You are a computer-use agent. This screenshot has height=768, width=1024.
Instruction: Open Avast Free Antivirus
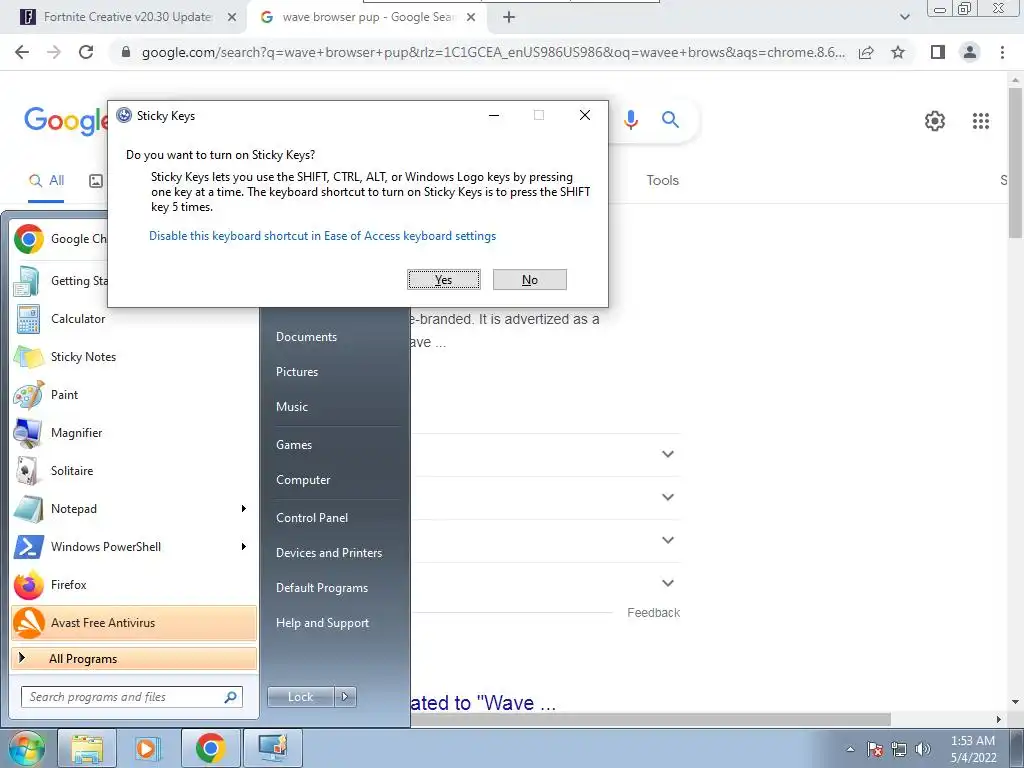[x=135, y=622]
